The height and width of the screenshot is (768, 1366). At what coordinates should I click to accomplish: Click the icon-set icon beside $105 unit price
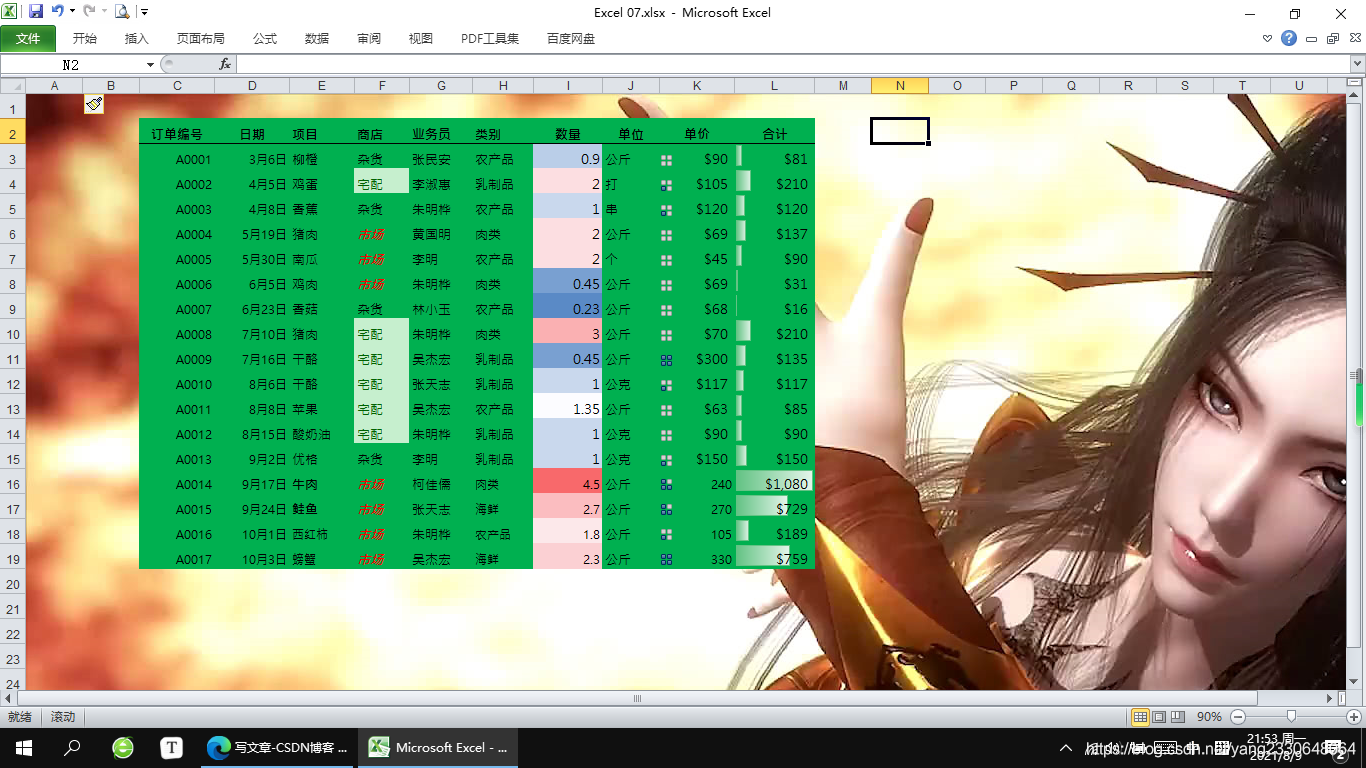[666, 185]
